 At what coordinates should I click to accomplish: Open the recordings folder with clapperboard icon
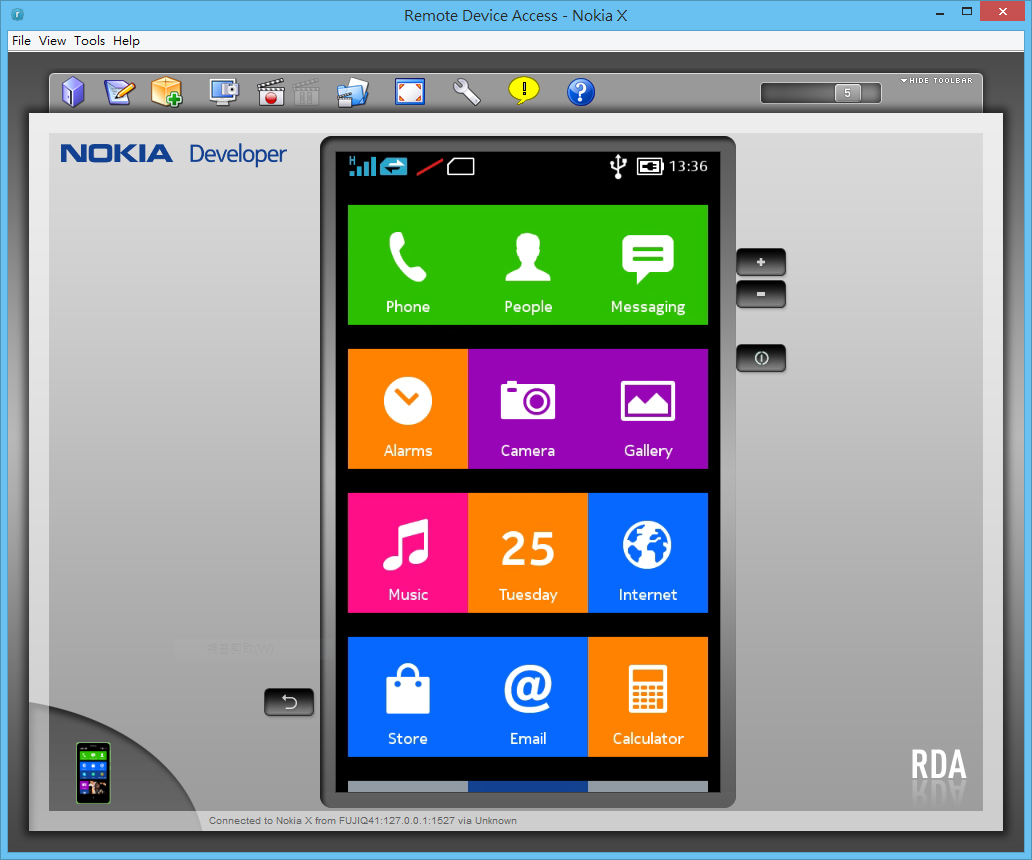tap(352, 92)
